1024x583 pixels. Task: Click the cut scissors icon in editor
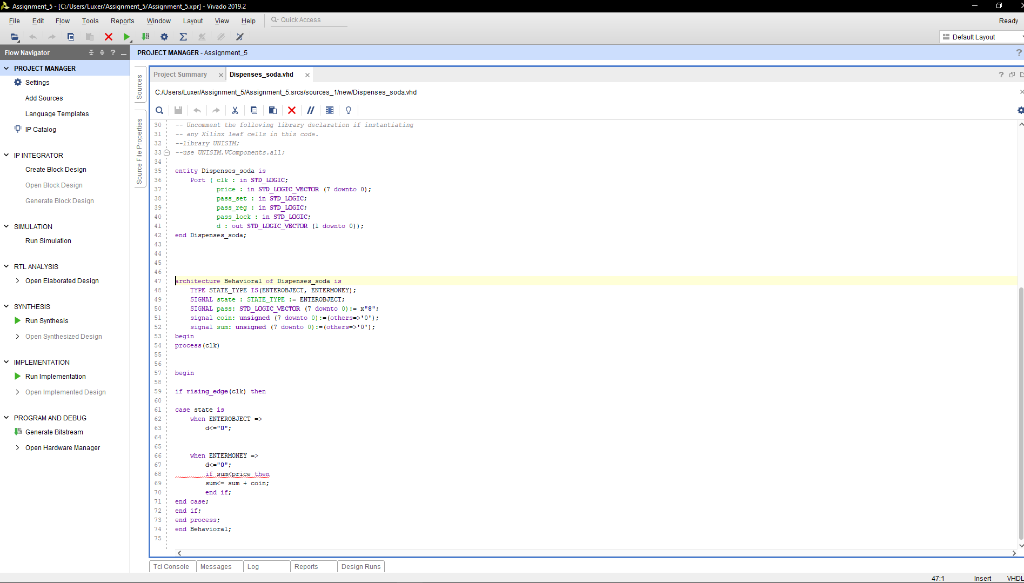[235, 110]
